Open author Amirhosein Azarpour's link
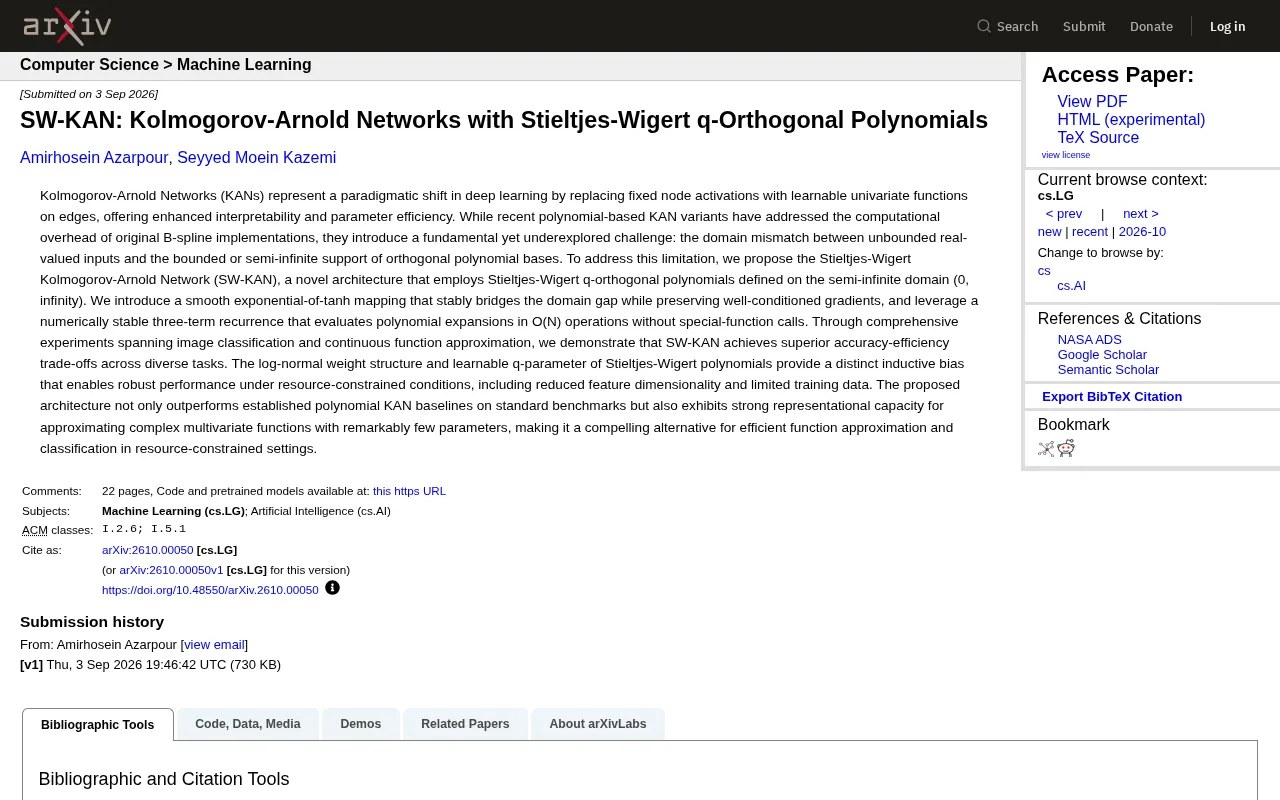Image resolution: width=1280 pixels, height=800 pixels. pyautogui.click(x=95, y=158)
